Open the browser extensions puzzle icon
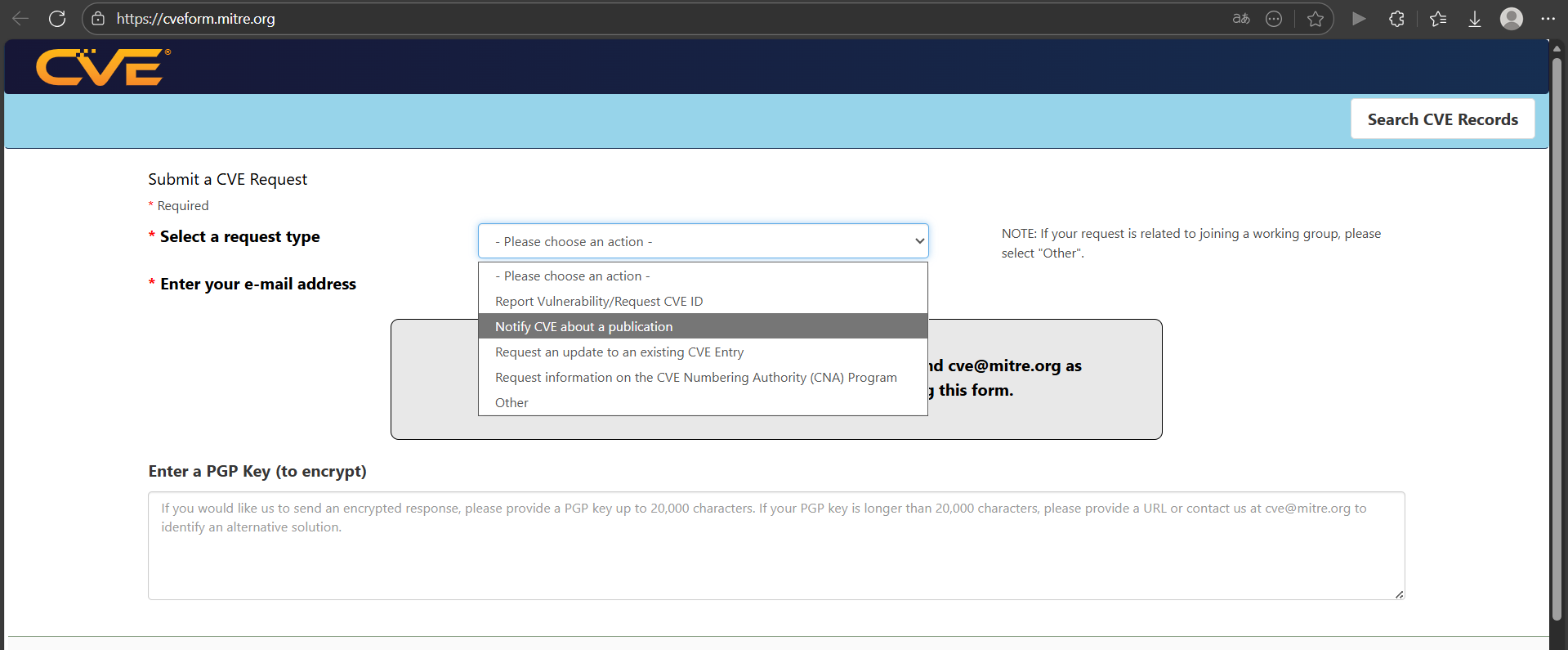This screenshot has width=1568, height=650. (1396, 19)
